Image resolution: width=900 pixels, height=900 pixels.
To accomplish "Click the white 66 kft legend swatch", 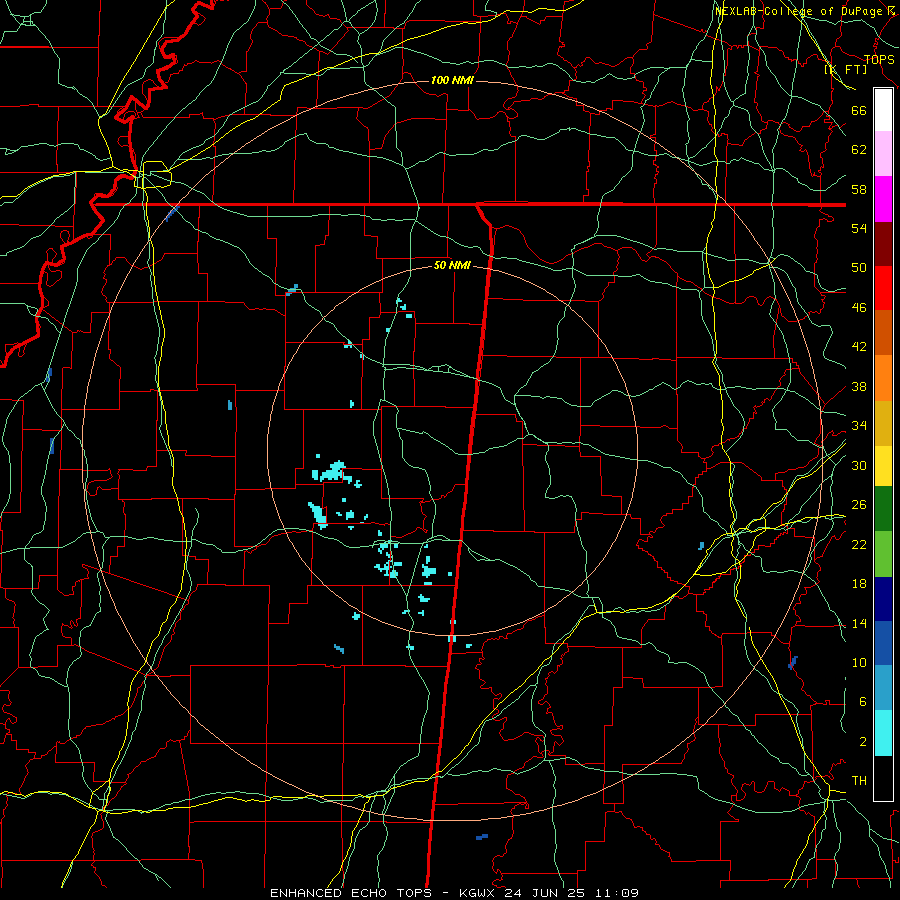I will point(883,110).
